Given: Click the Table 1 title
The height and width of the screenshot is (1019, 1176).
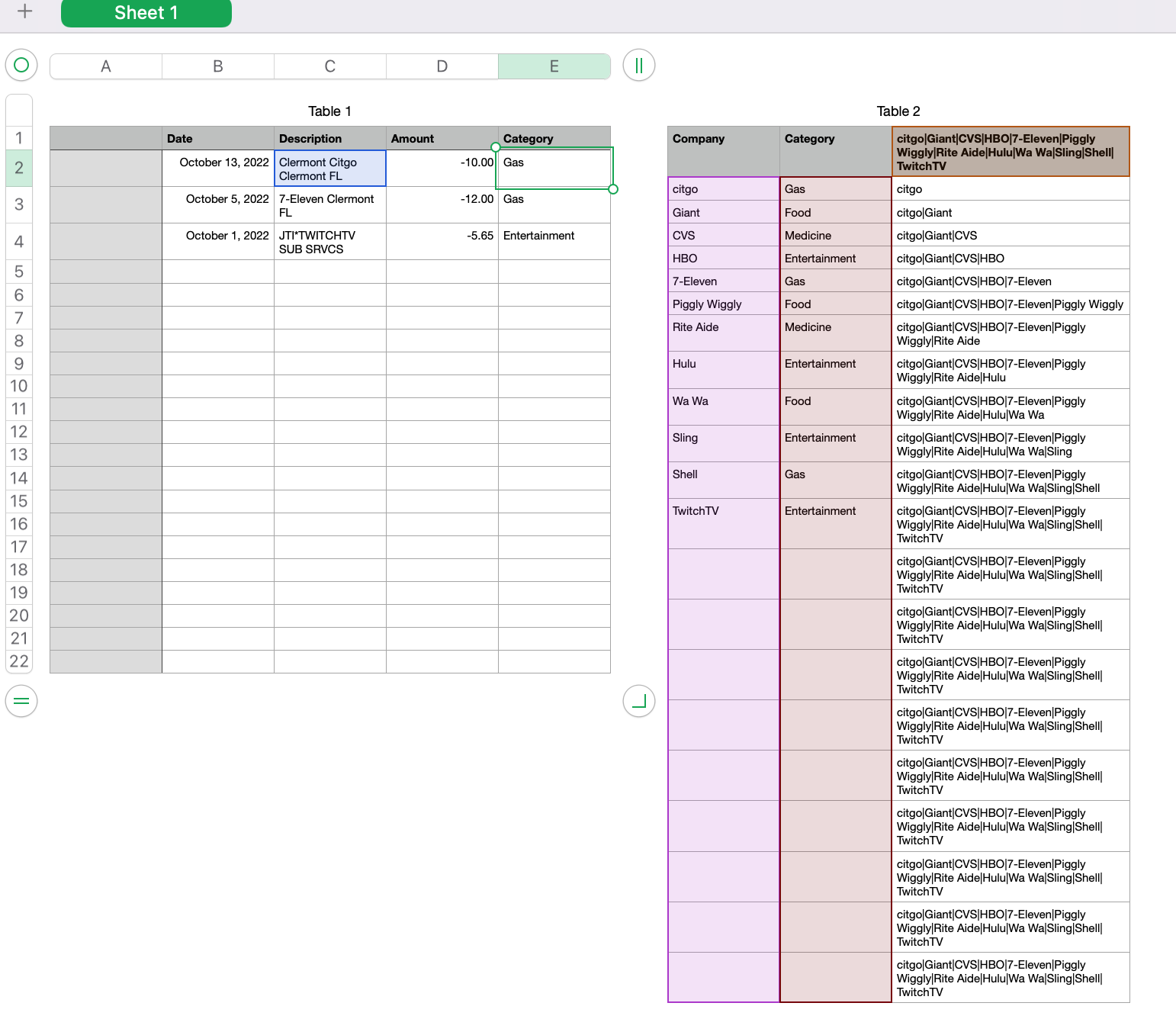Looking at the screenshot, I should [329, 111].
